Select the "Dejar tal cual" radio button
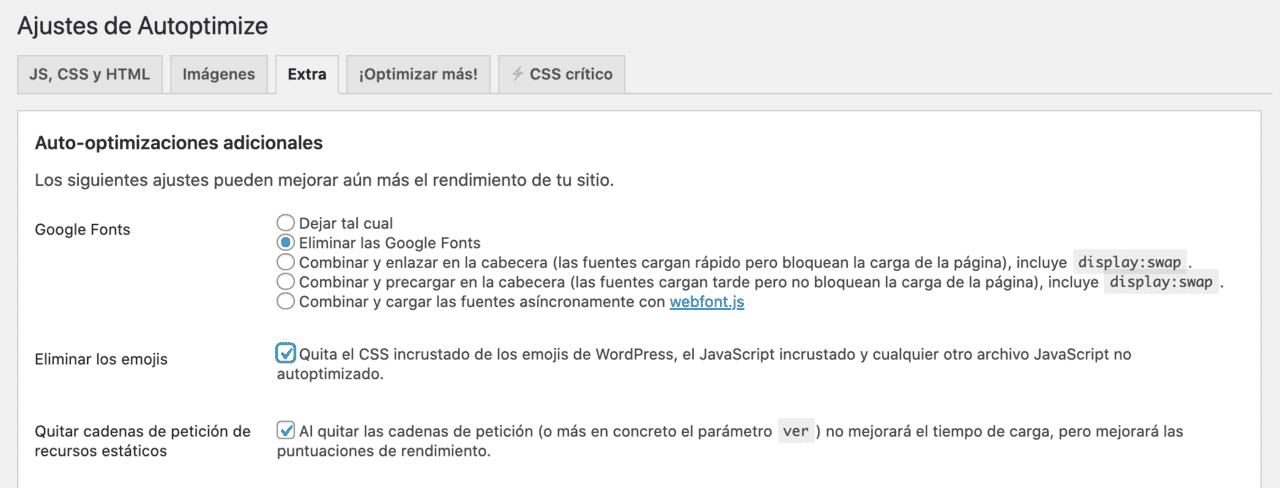 [285, 223]
